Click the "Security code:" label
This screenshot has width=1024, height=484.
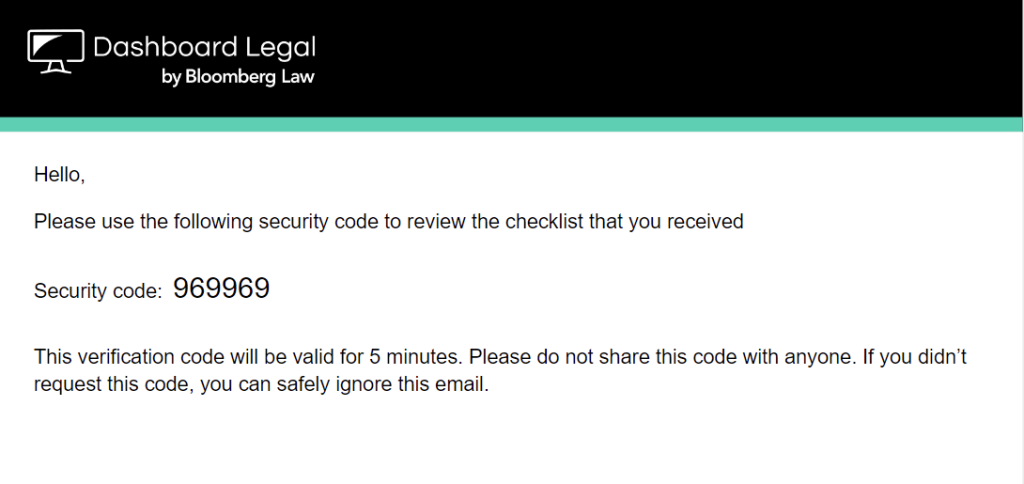98,291
